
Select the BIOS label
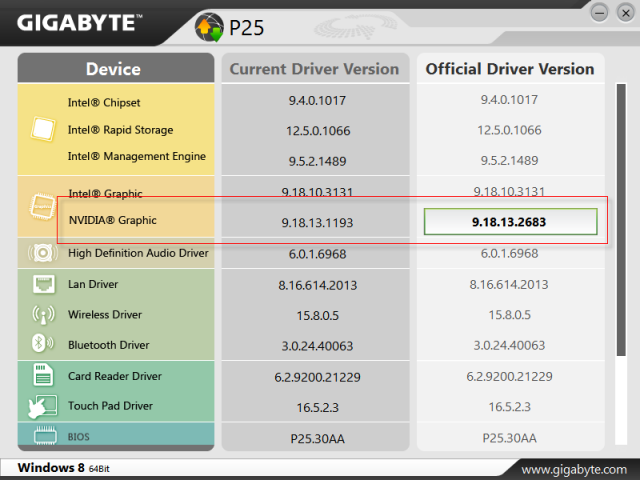click(x=78, y=437)
